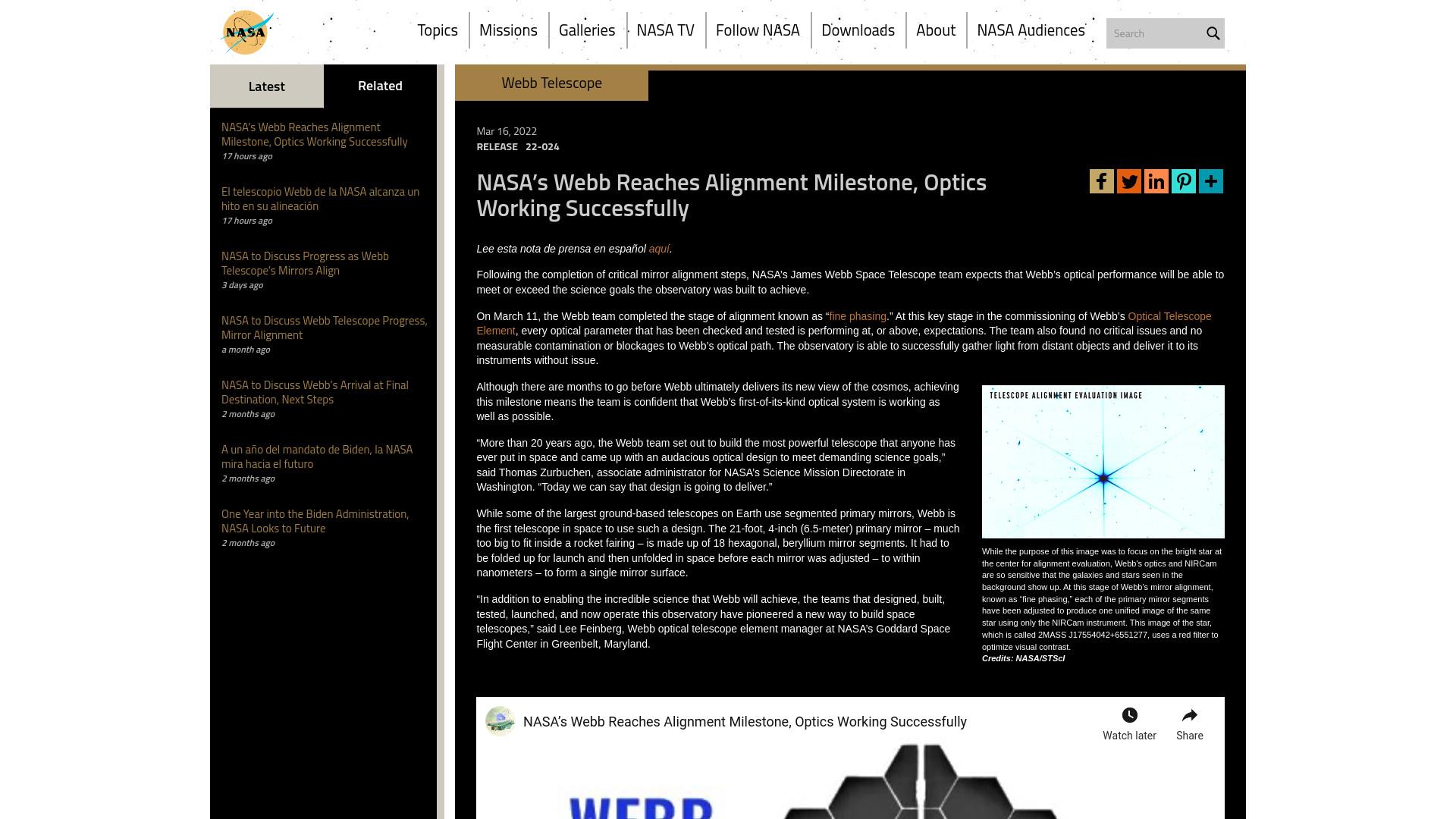Follow the 'fine phasing' link
The width and height of the screenshot is (1456, 819).
click(x=858, y=316)
